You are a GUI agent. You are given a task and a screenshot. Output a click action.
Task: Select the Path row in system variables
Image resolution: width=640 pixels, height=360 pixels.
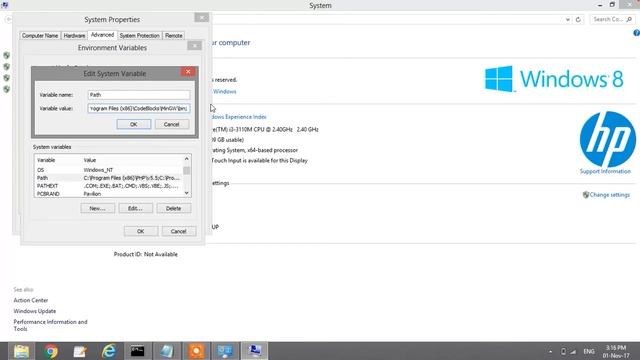(x=109, y=178)
